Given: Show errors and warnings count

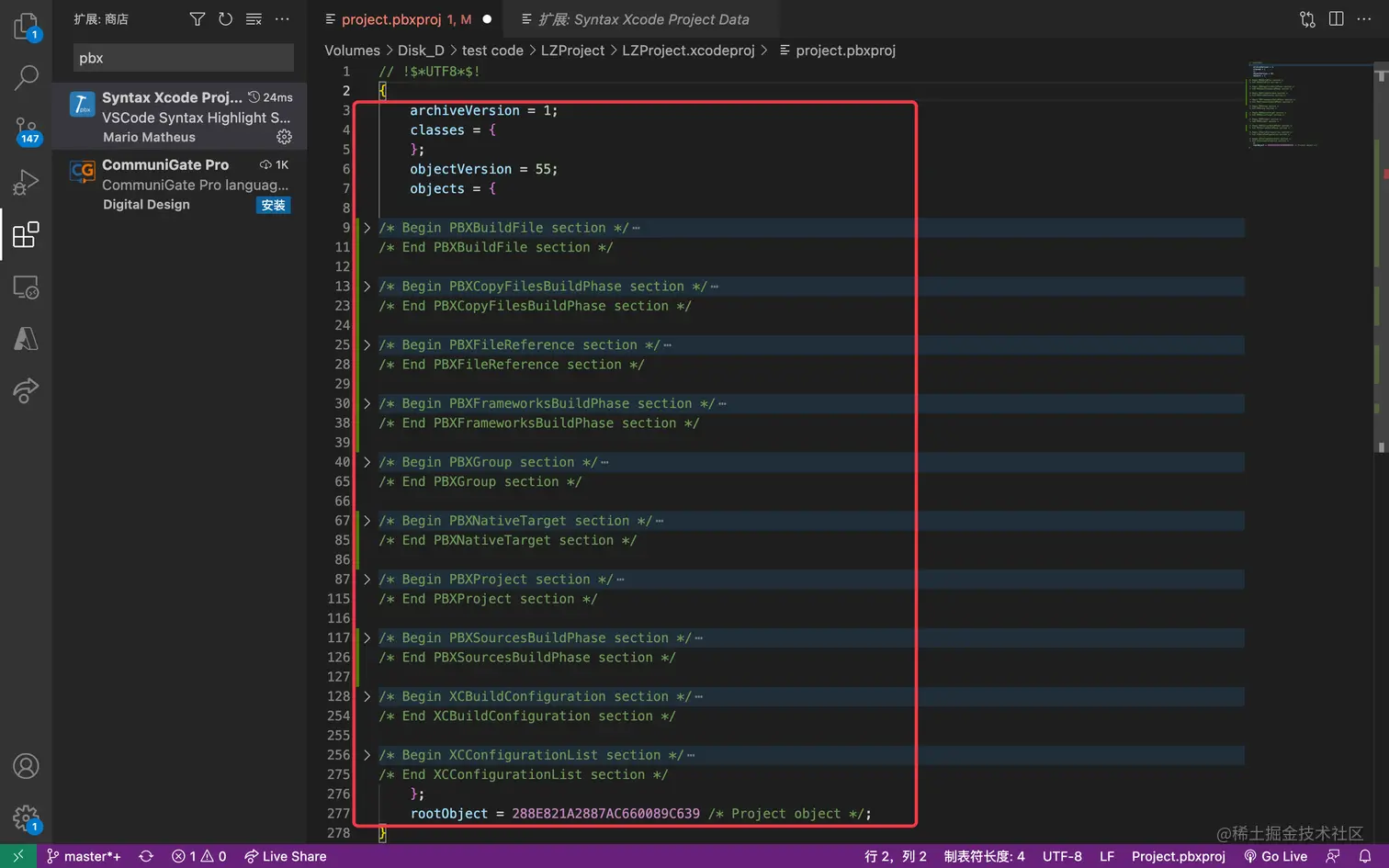Looking at the screenshot, I should coord(199,856).
